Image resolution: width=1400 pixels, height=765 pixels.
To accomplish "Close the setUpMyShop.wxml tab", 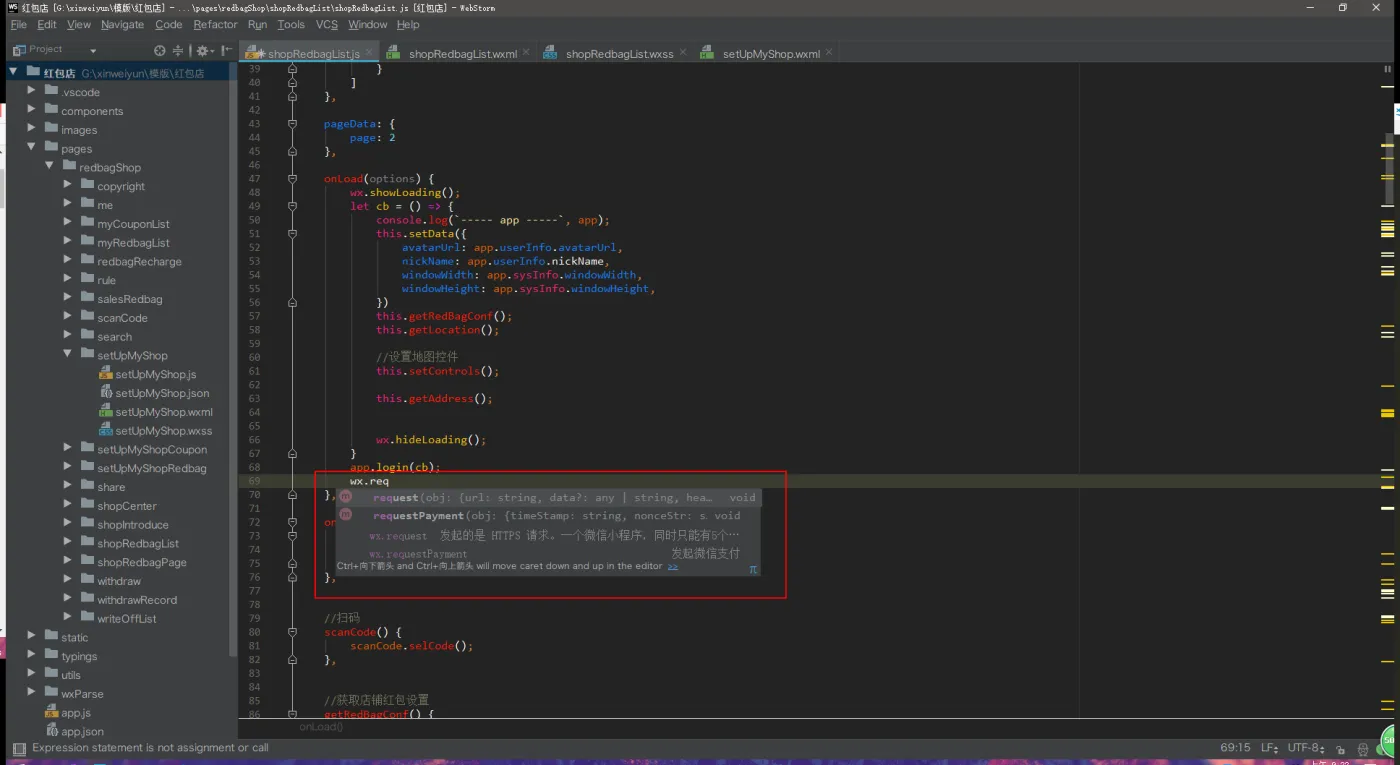I will (x=829, y=54).
